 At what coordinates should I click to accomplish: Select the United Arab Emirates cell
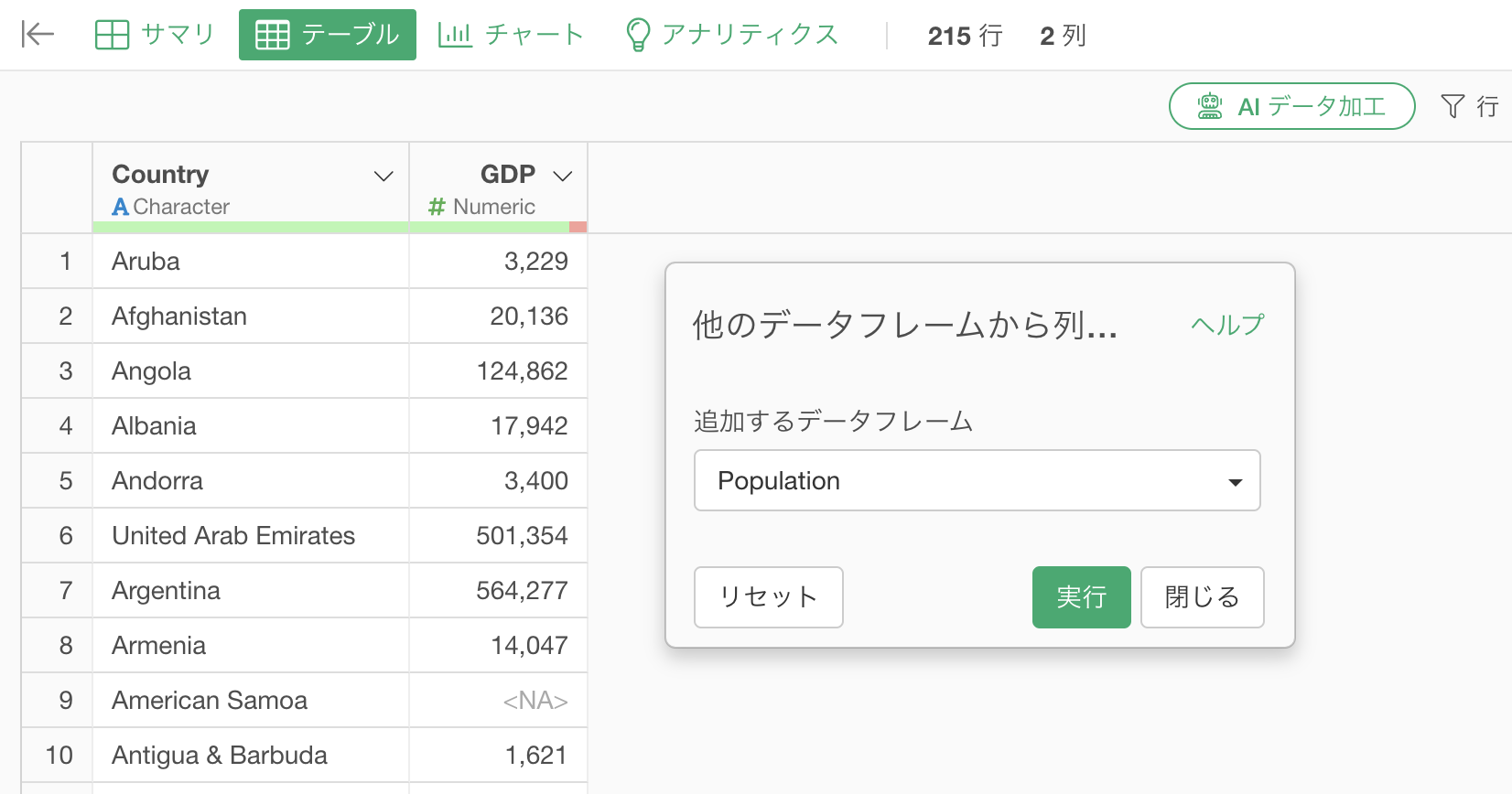coord(233,535)
